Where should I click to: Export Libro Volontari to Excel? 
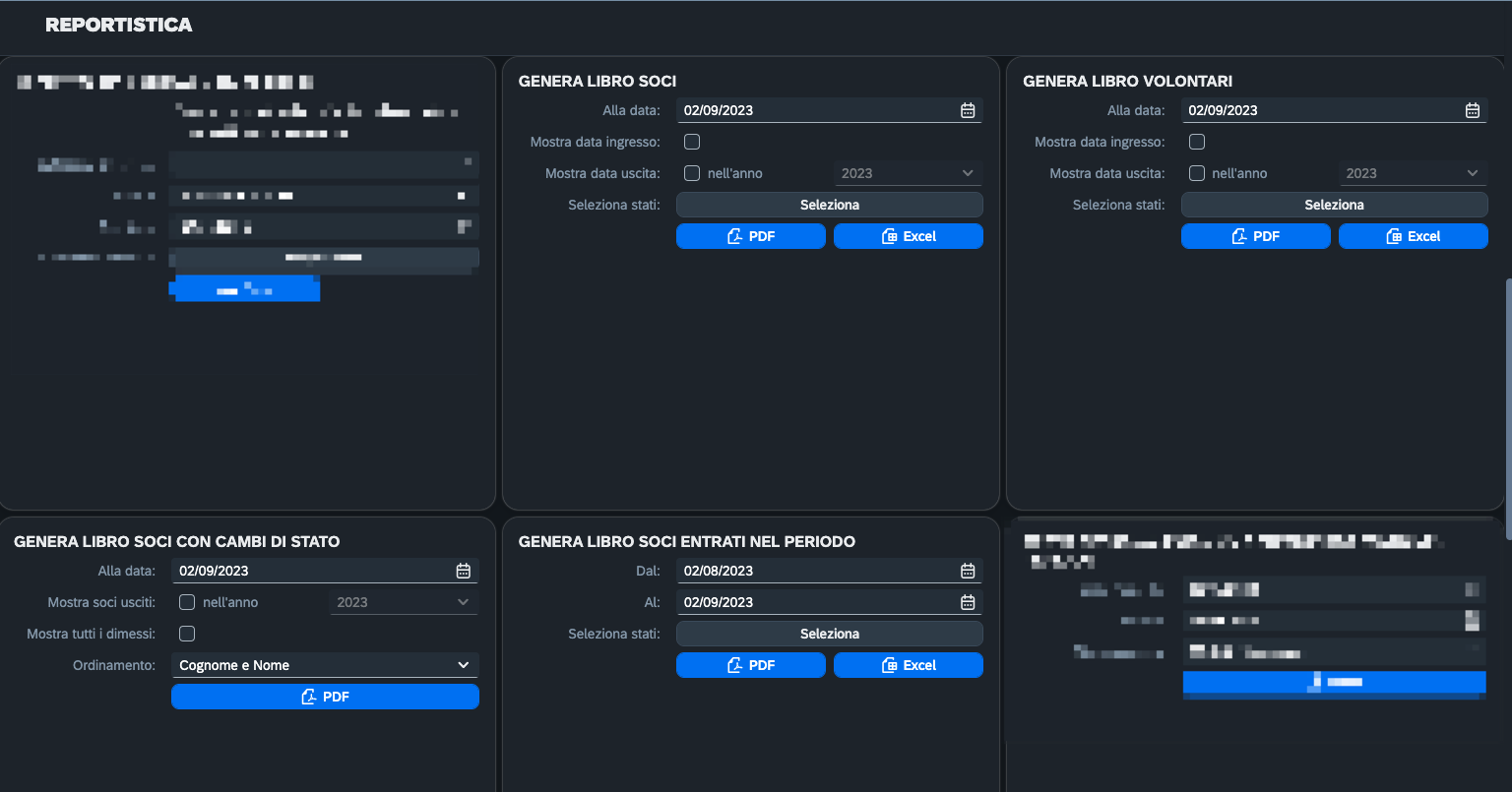coord(1414,236)
